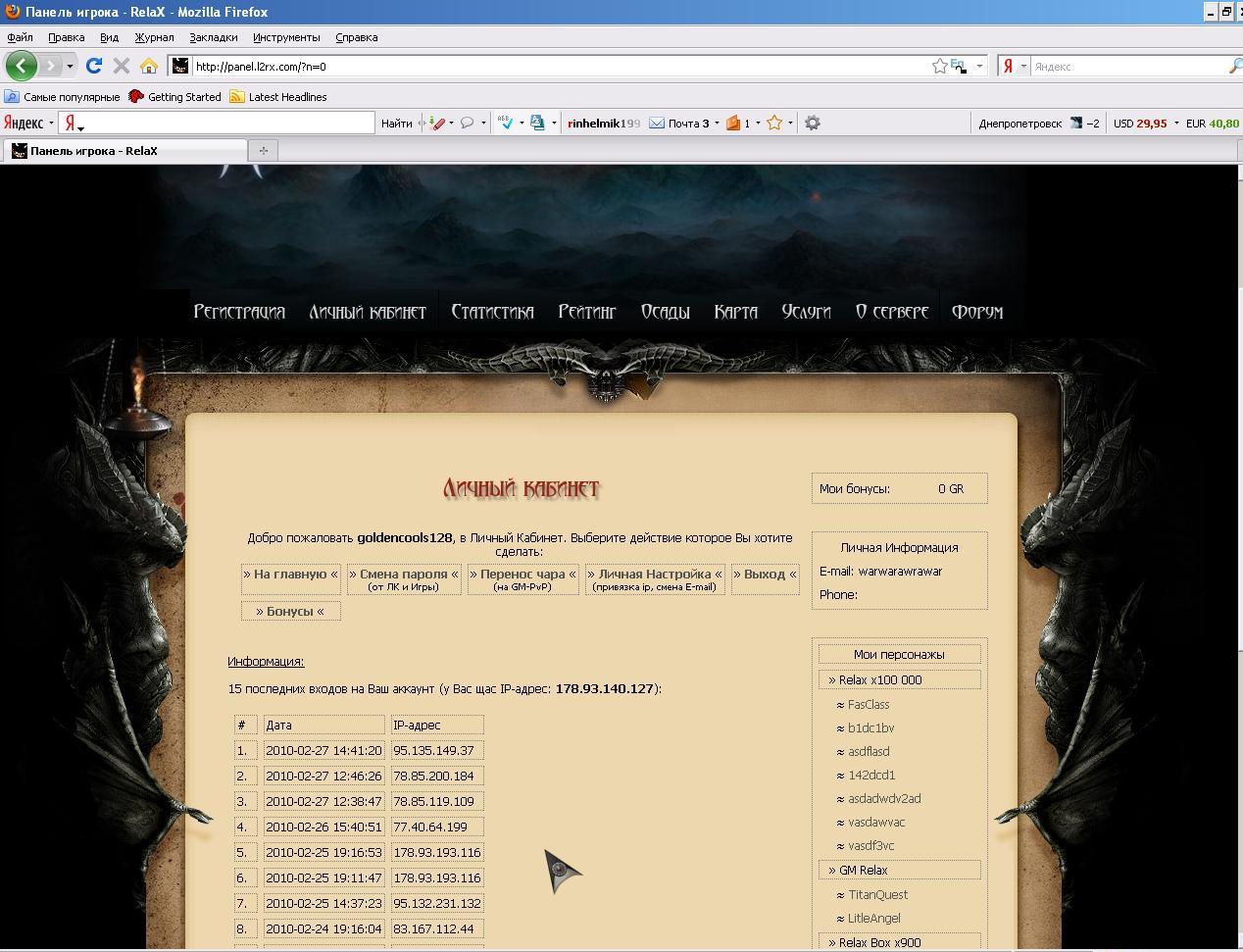1243x952 pixels.
Task: Click the Yandex toolbar search field
Action: click(x=217, y=123)
